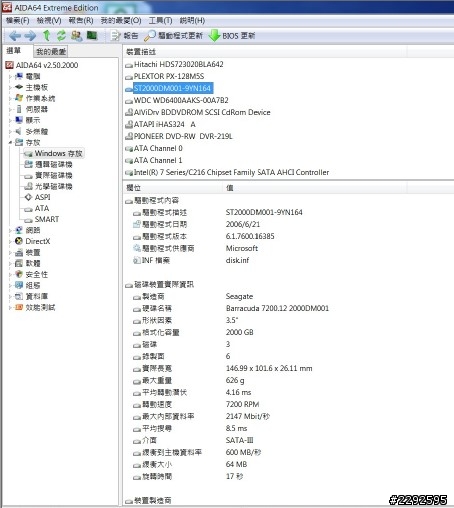The width and height of the screenshot is (454, 508).
Task: Select Hitachi HDS723020BLA642 in device list
Action: click(179, 64)
